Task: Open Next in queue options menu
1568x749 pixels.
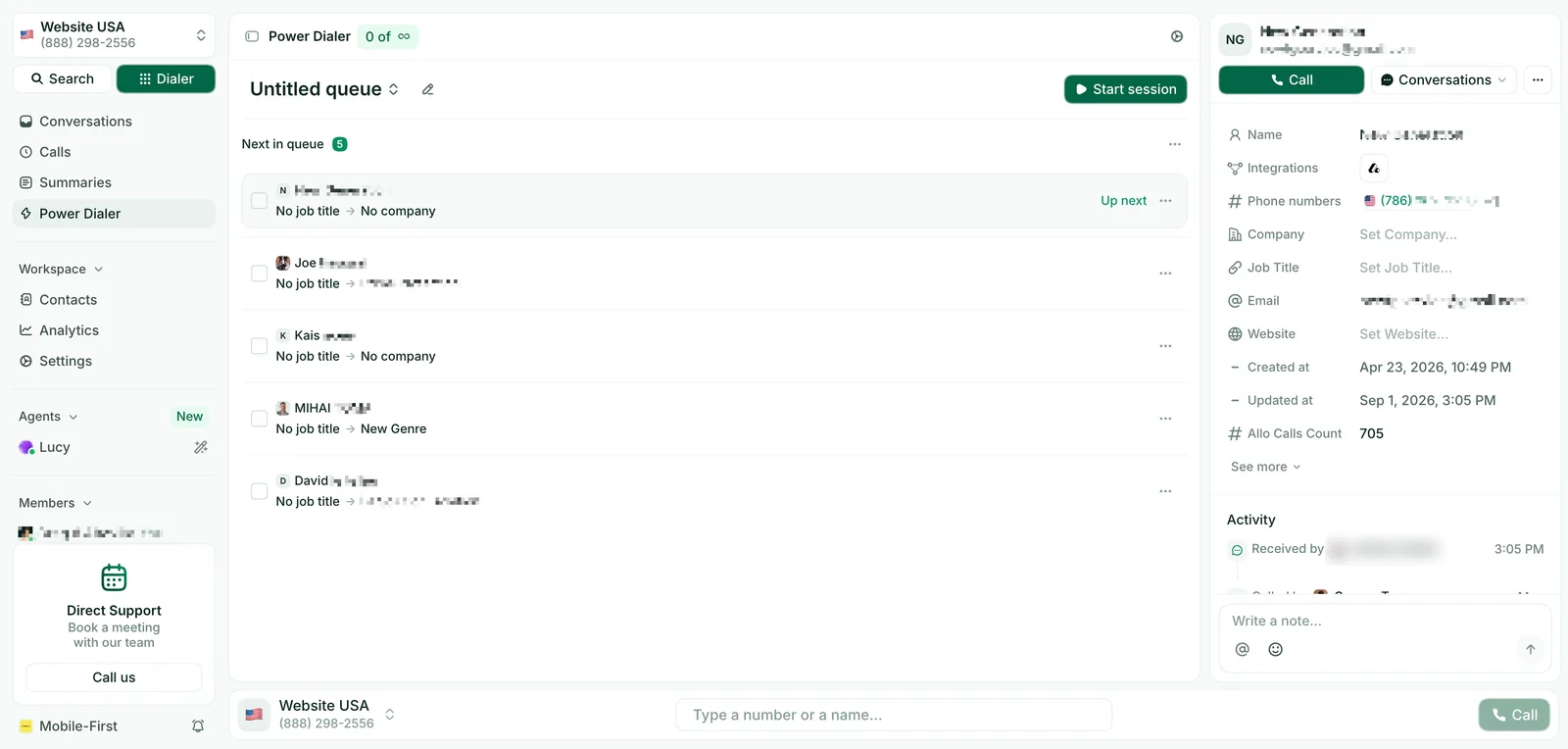Action: click(x=1175, y=144)
